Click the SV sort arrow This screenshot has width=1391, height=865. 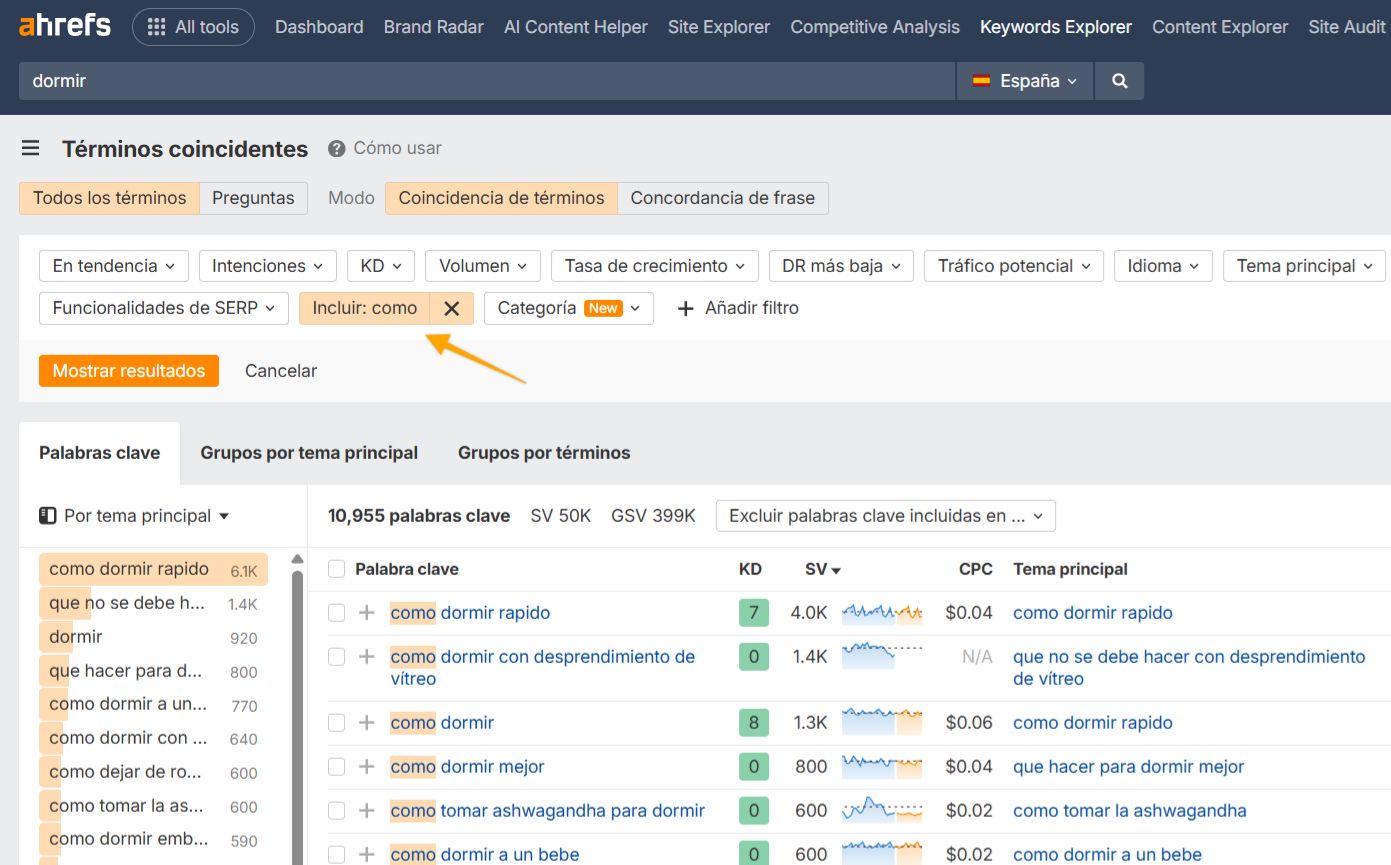[x=836, y=569]
